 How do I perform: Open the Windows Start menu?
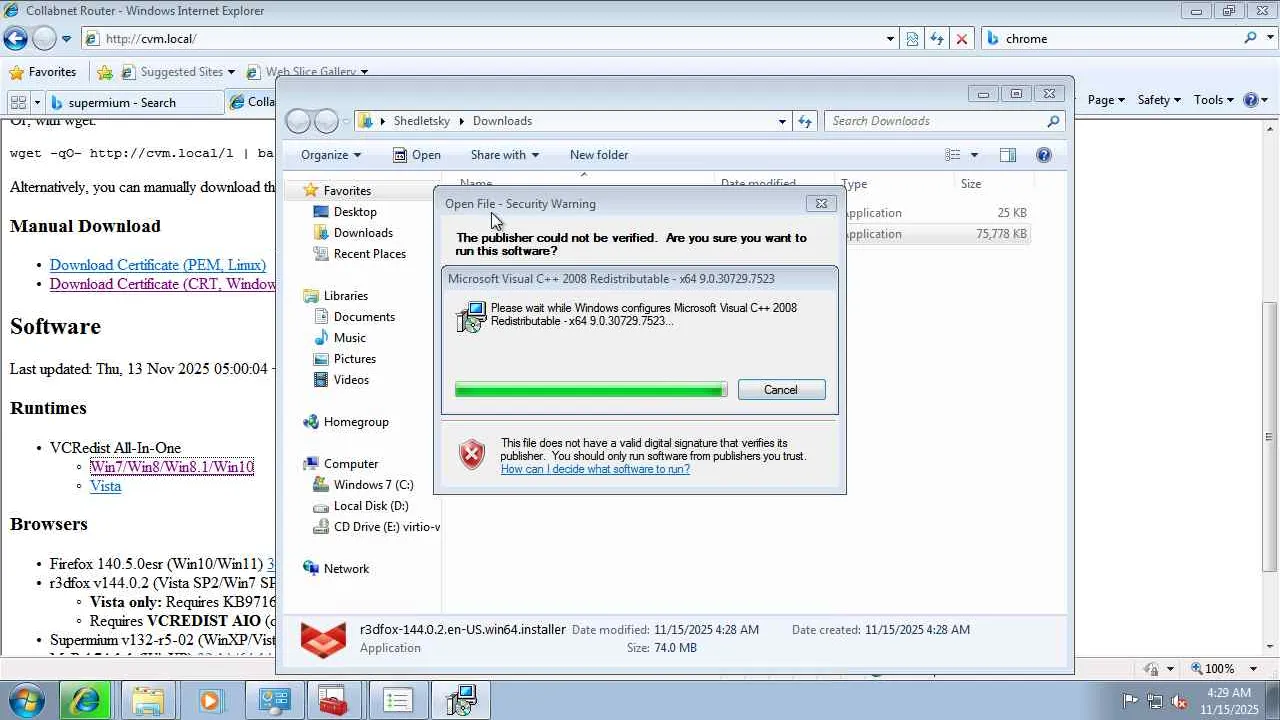click(24, 700)
